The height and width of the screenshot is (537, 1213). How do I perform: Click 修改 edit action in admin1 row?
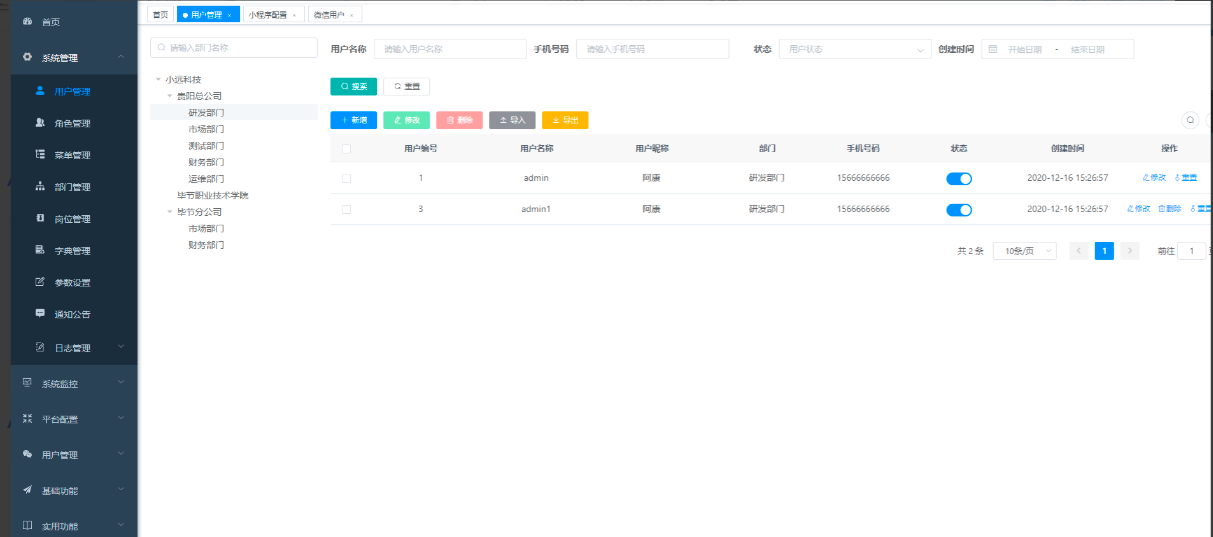pos(1138,209)
